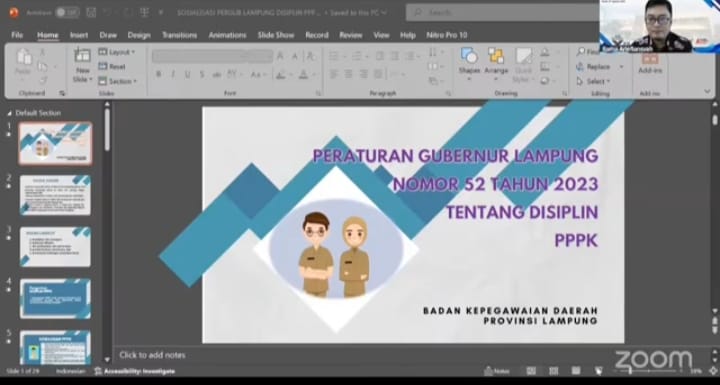Toggle Bold formatting

(x=158, y=74)
